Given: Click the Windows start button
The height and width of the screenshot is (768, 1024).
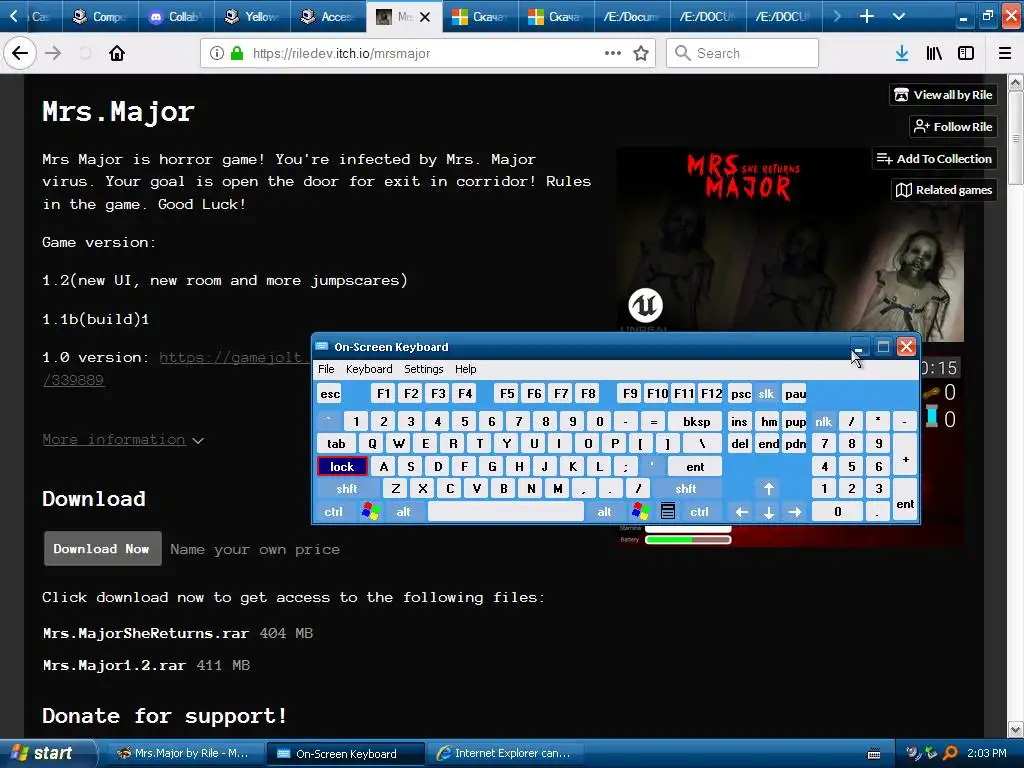Looking at the screenshot, I should pos(46,753).
